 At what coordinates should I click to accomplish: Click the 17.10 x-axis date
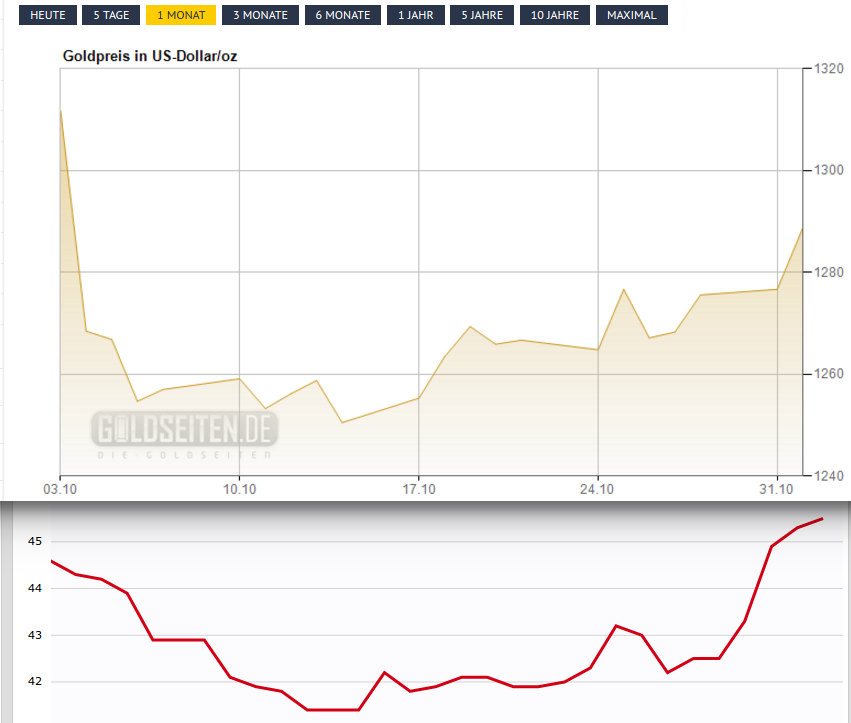click(x=418, y=490)
